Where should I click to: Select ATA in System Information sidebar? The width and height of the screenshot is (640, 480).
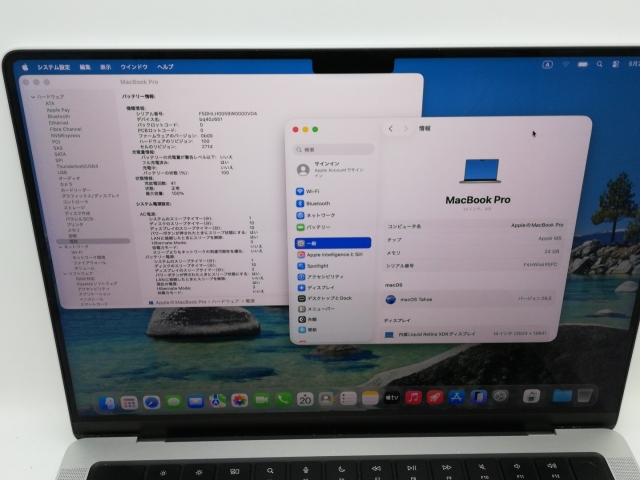(50, 103)
